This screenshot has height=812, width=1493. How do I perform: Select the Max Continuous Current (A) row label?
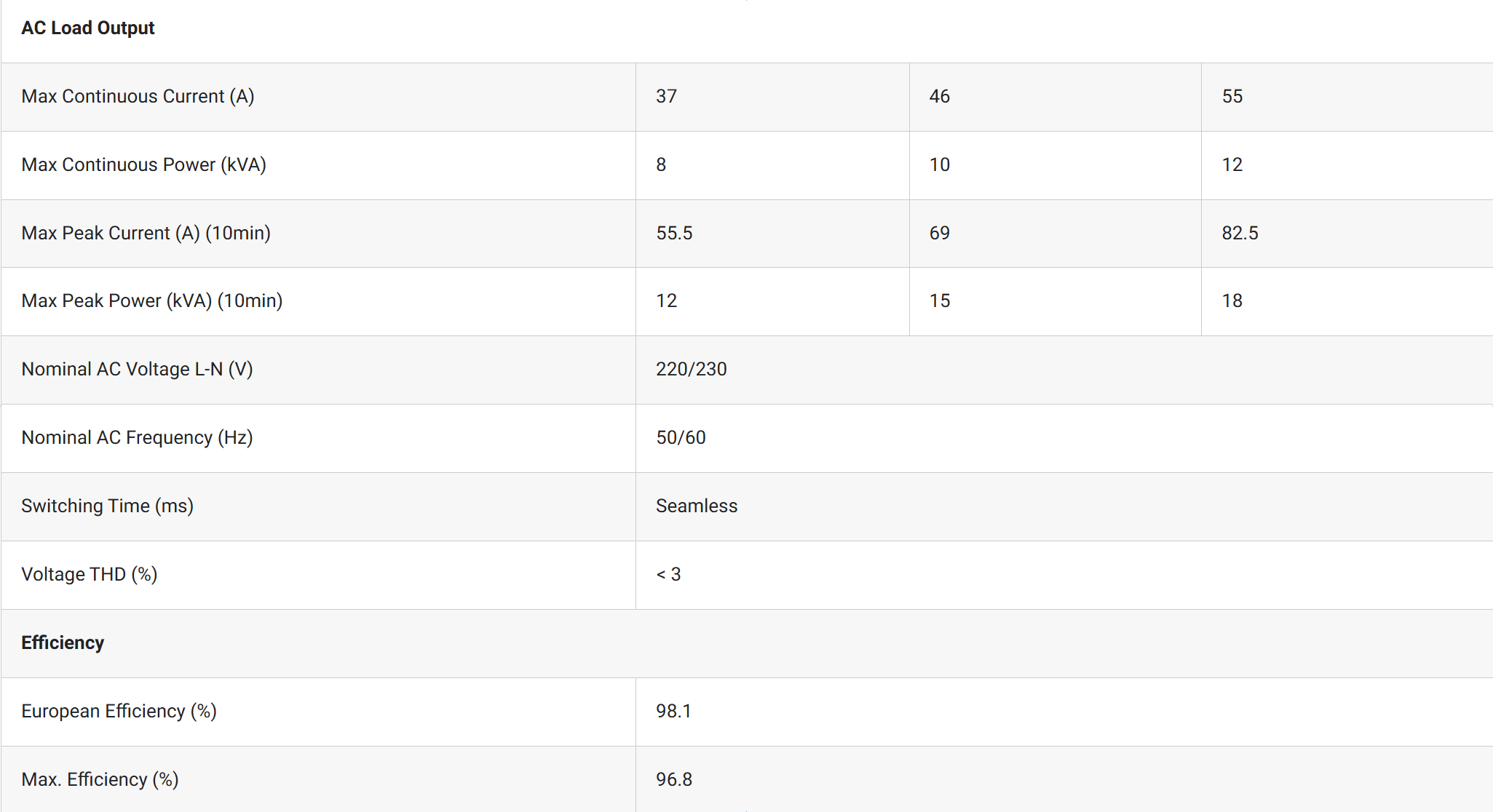(x=138, y=97)
